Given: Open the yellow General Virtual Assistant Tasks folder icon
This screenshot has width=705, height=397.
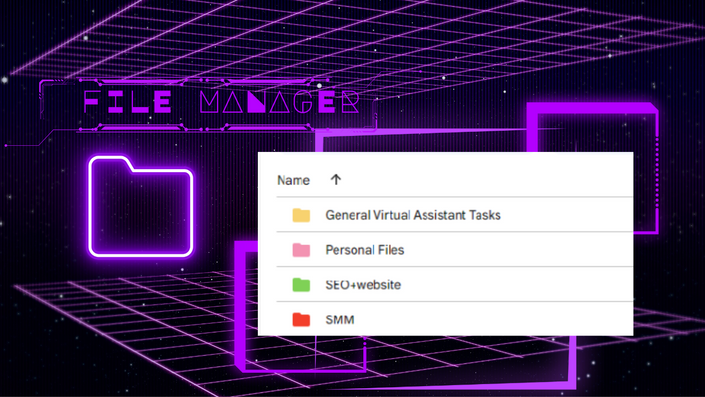Looking at the screenshot, I should tap(301, 215).
